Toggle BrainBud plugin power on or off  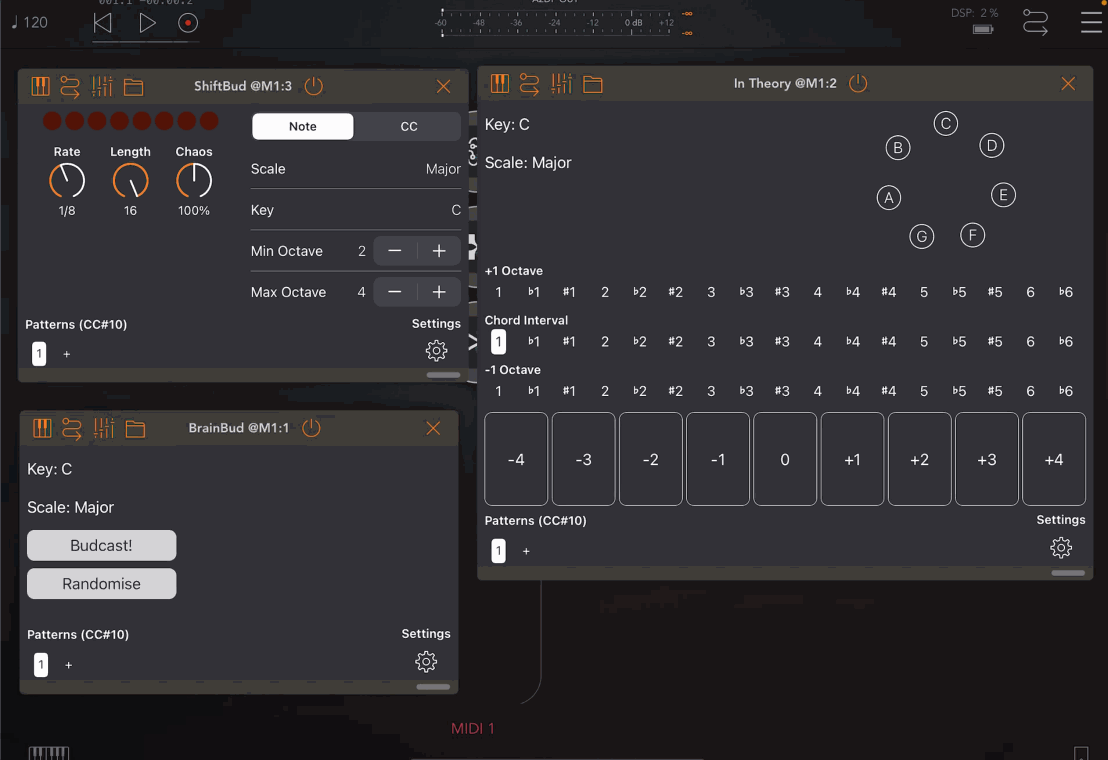pyautogui.click(x=310, y=427)
